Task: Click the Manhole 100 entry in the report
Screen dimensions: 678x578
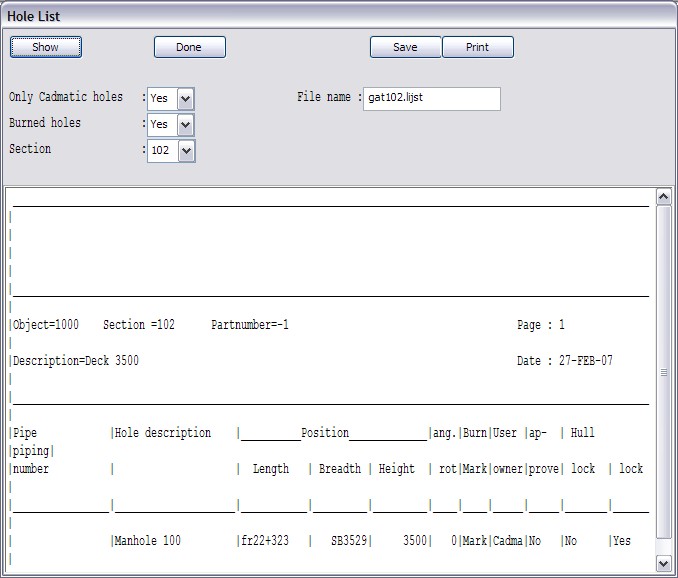Action: coord(148,541)
